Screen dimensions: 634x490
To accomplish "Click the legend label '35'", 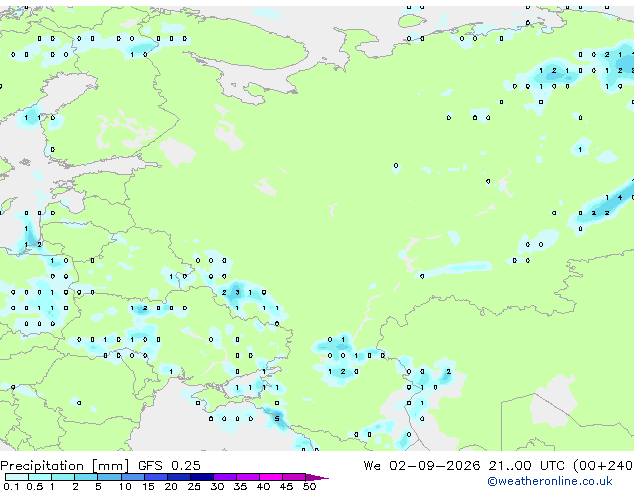I will tap(240, 486).
